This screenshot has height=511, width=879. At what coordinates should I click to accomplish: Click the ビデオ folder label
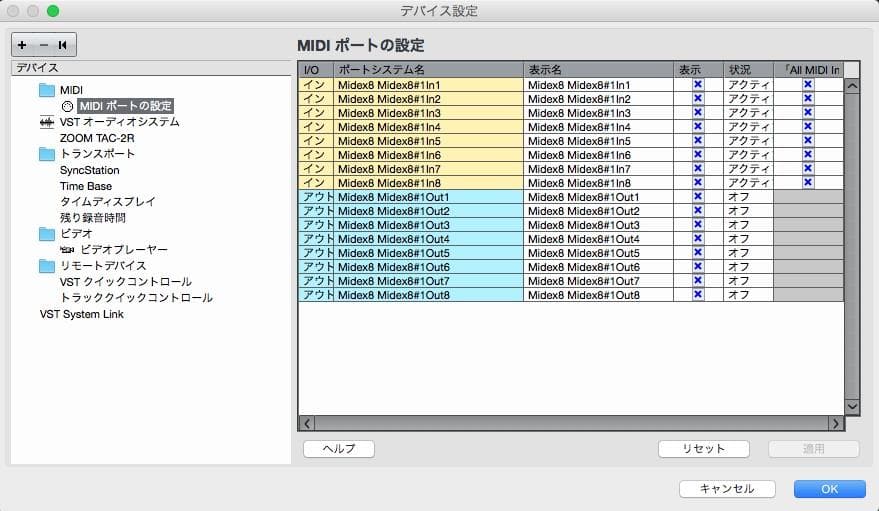tap(76, 234)
